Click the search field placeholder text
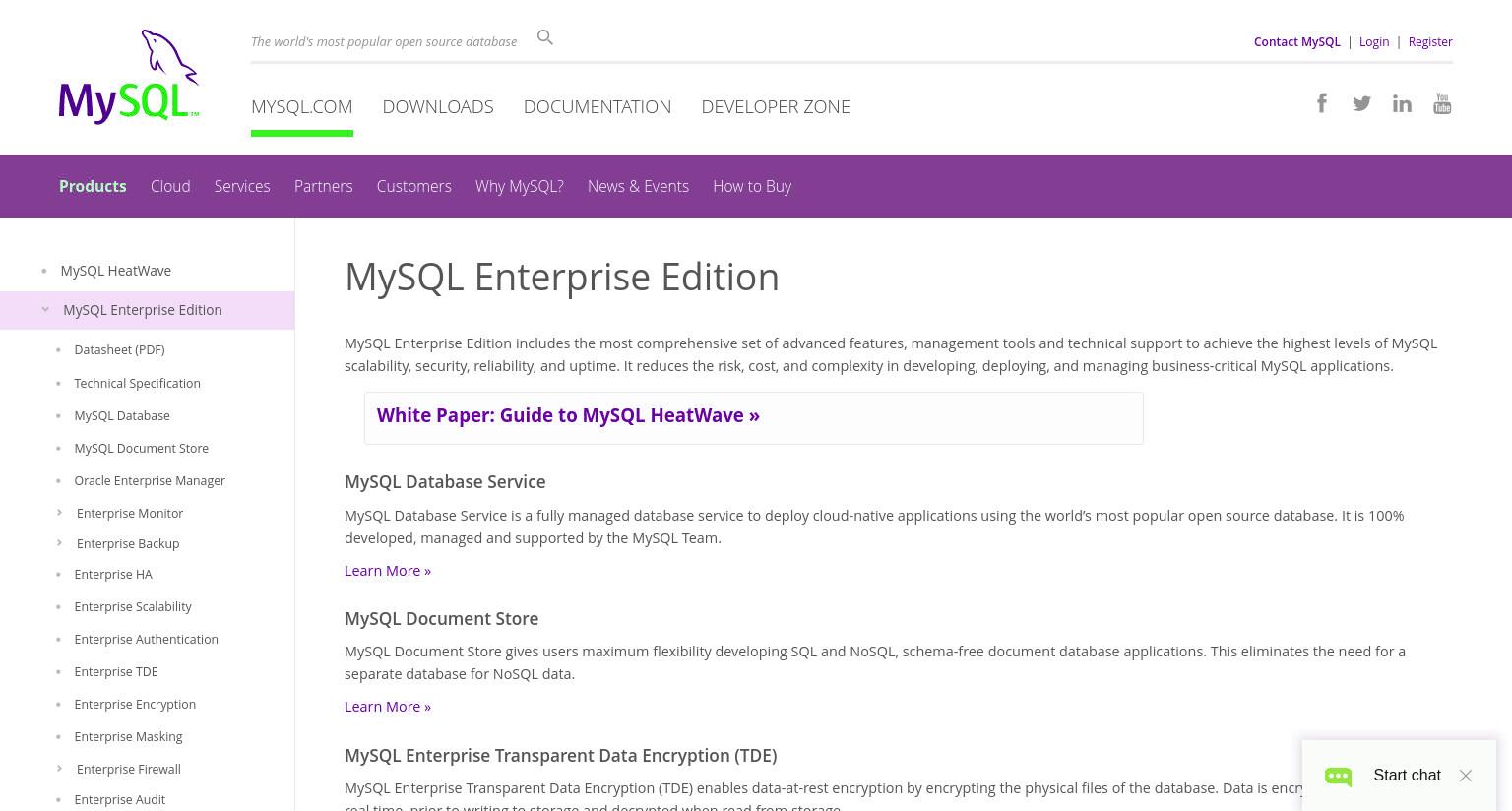The width and height of the screenshot is (1512, 811). (384, 41)
